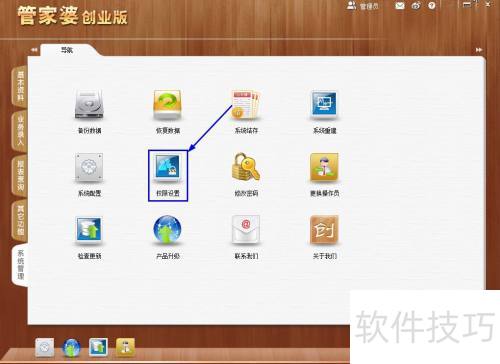Open the mail envelope icon in the title bar

pyautogui.click(x=400, y=6)
